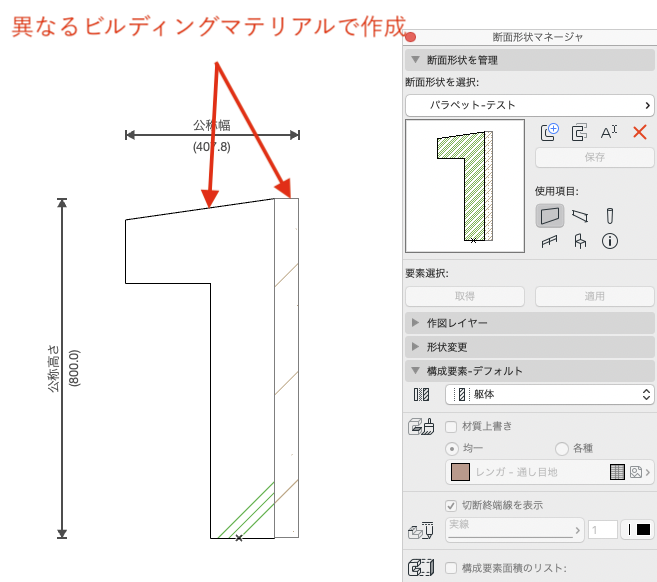
Task: Select the column usage icon
Action: tap(610, 216)
